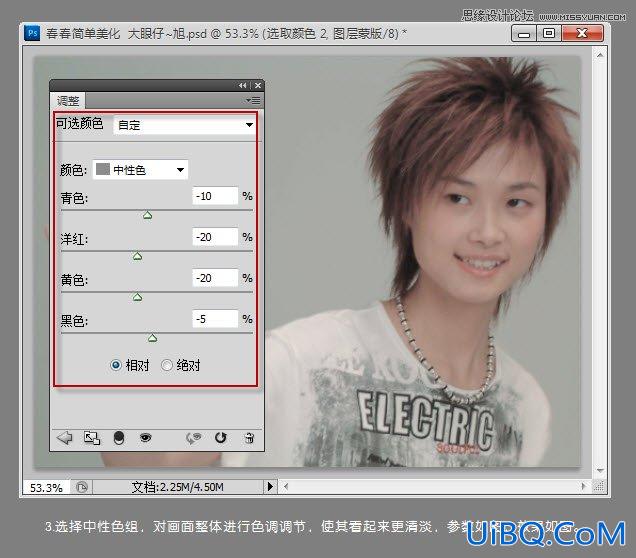Click the 青色 slider handle
The height and width of the screenshot is (558, 636).
click(148, 215)
